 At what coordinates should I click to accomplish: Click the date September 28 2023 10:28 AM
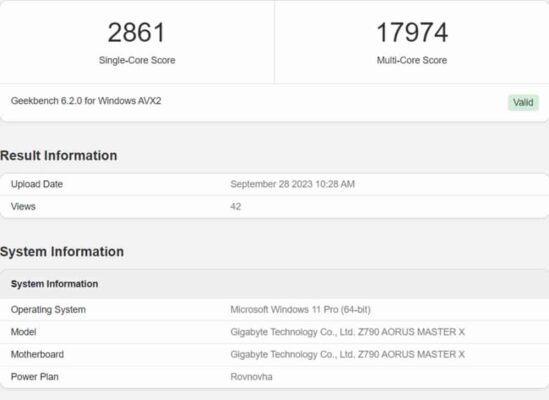tap(292, 184)
